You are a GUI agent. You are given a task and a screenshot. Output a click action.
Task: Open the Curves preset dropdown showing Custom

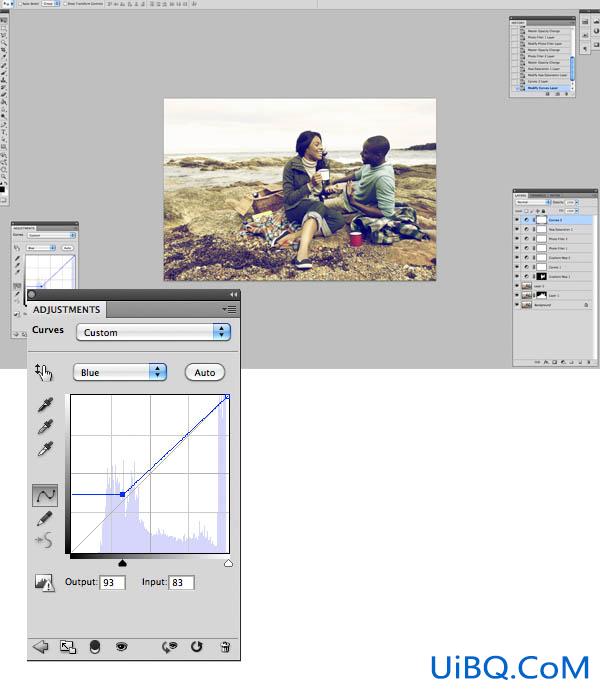coord(153,332)
